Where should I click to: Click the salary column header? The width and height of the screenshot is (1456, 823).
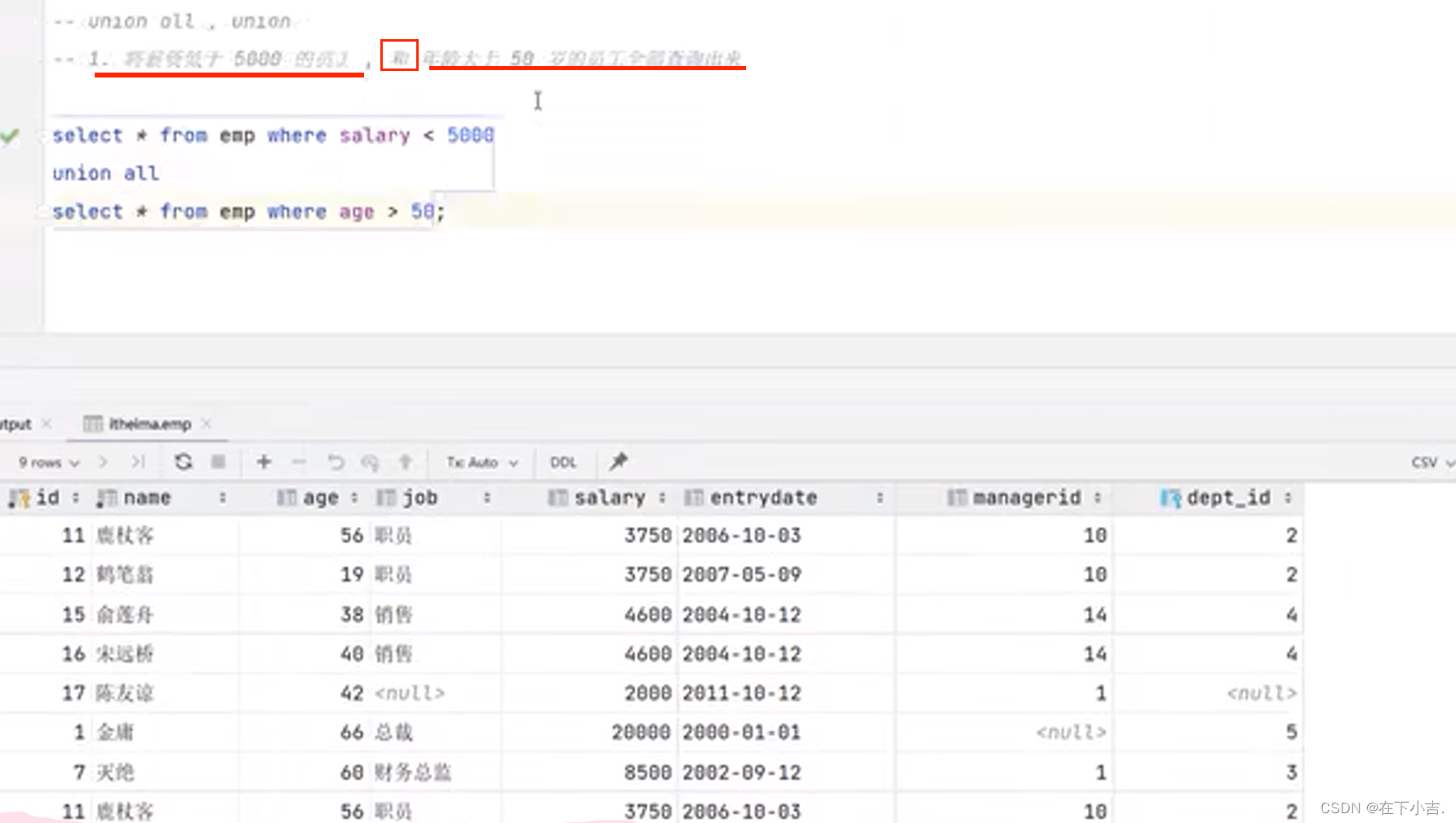[610, 498]
